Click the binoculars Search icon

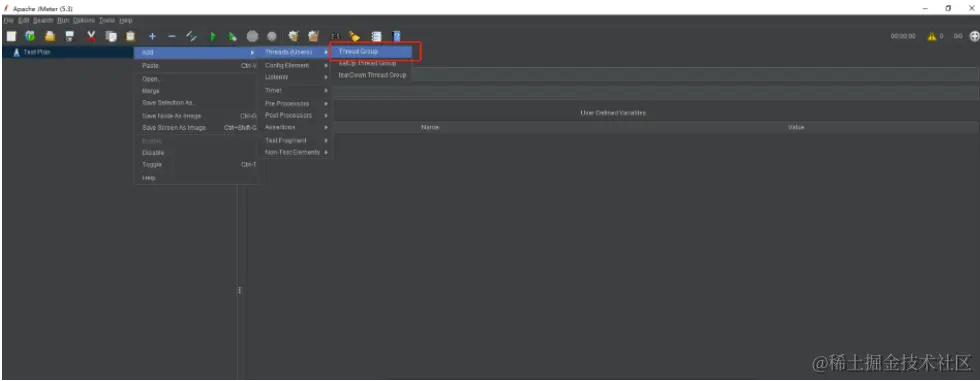pyautogui.click(x=335, y=36)
